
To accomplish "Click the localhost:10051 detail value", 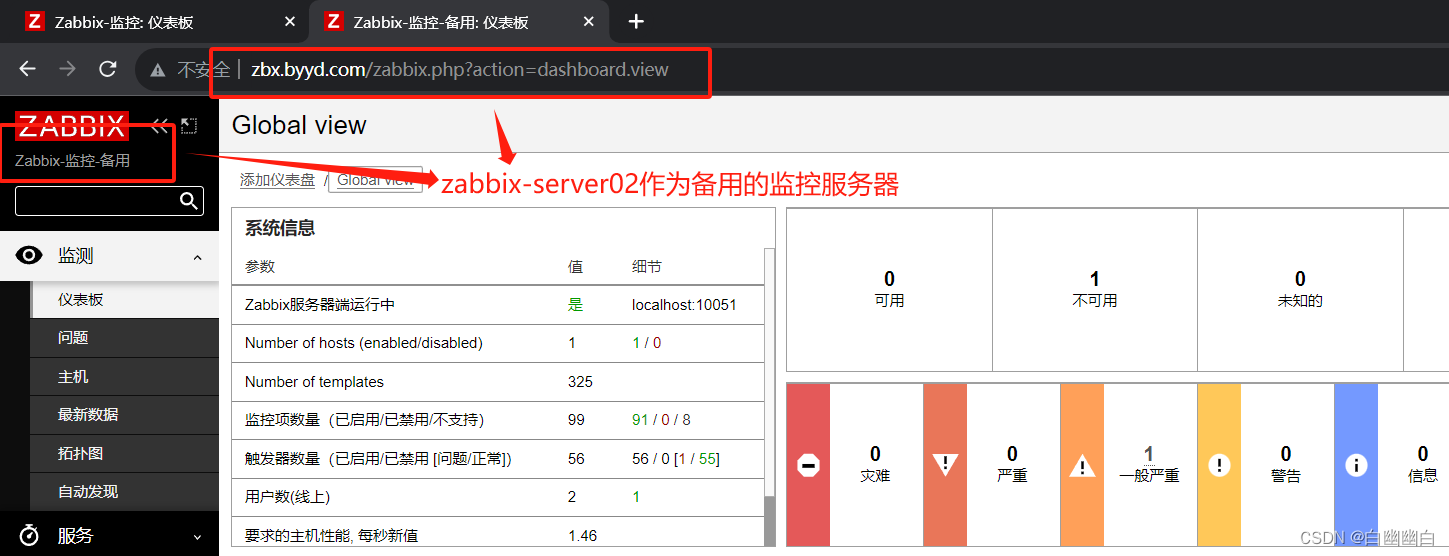I will 684,305.
